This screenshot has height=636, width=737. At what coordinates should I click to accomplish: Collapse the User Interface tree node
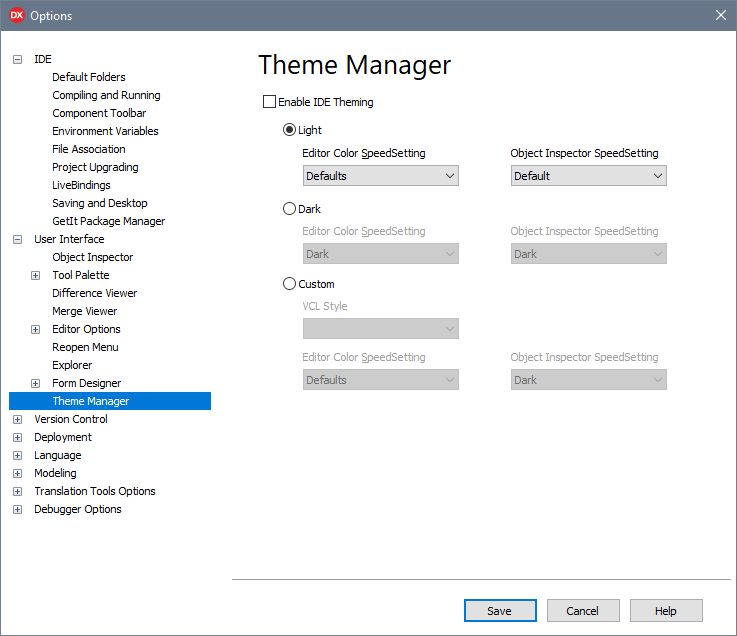(x=17, y=239)
